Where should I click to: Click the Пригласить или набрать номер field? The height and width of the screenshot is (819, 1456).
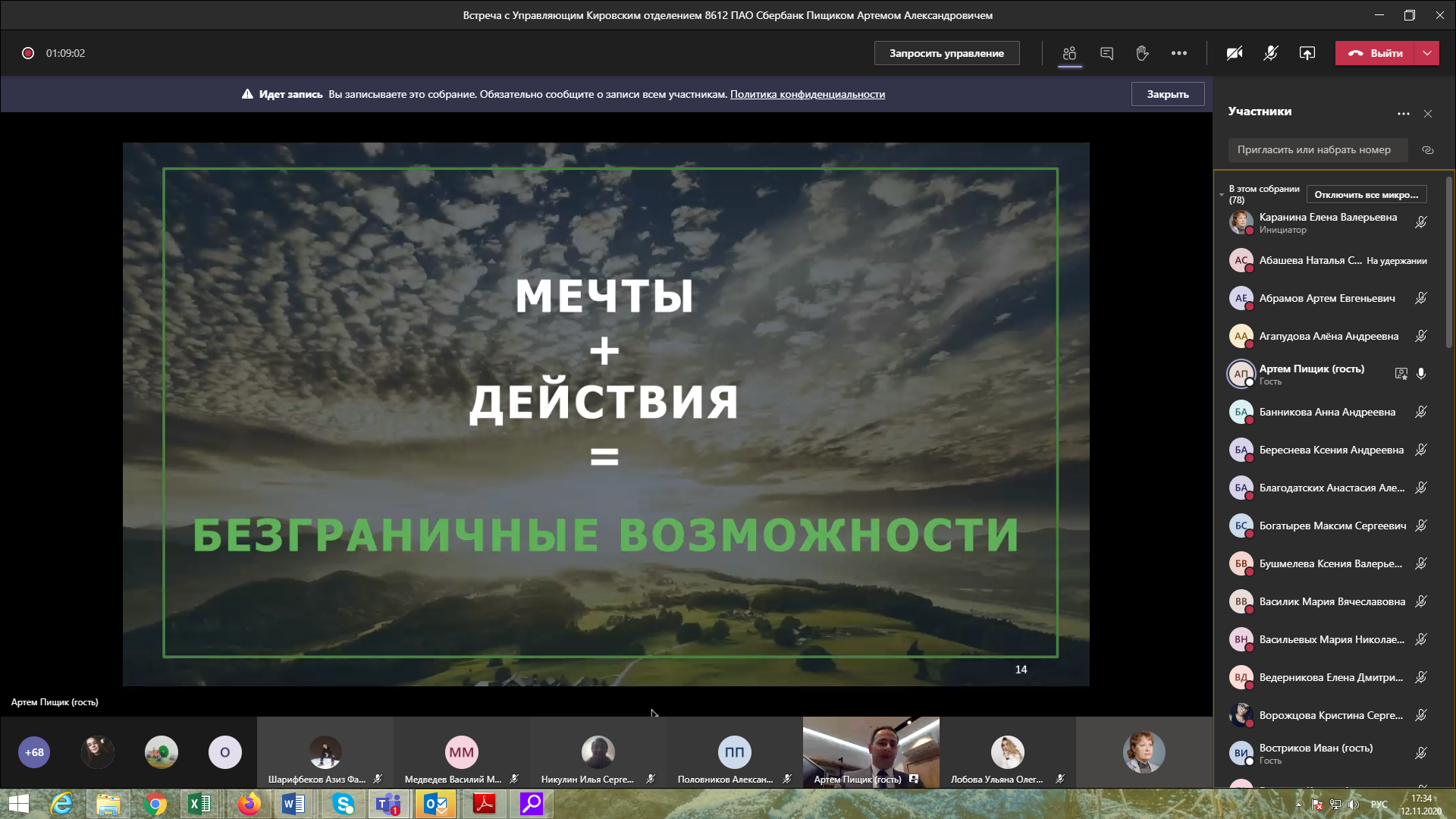click(1317, 150)
